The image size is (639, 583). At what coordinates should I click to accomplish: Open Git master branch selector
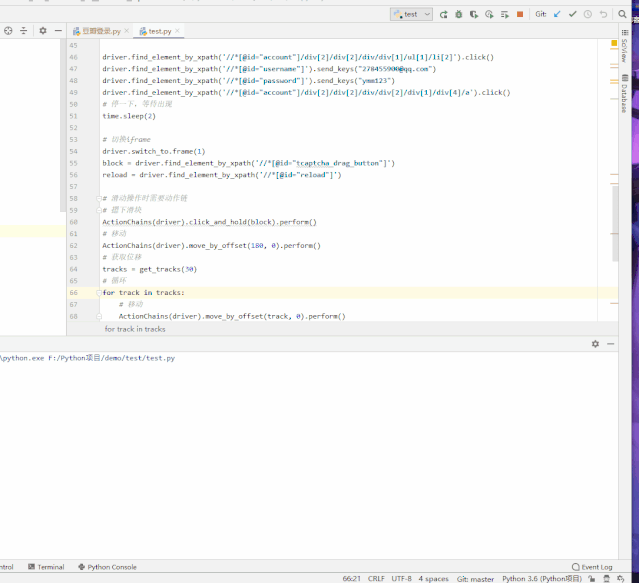pyautogui.click(x=475, y=578)
